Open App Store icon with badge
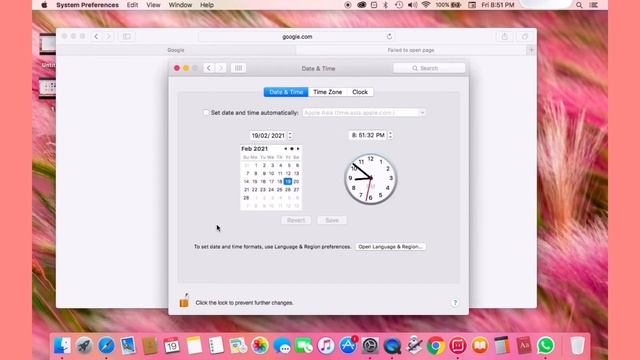The image size is (640, 360). pos(348,346)
